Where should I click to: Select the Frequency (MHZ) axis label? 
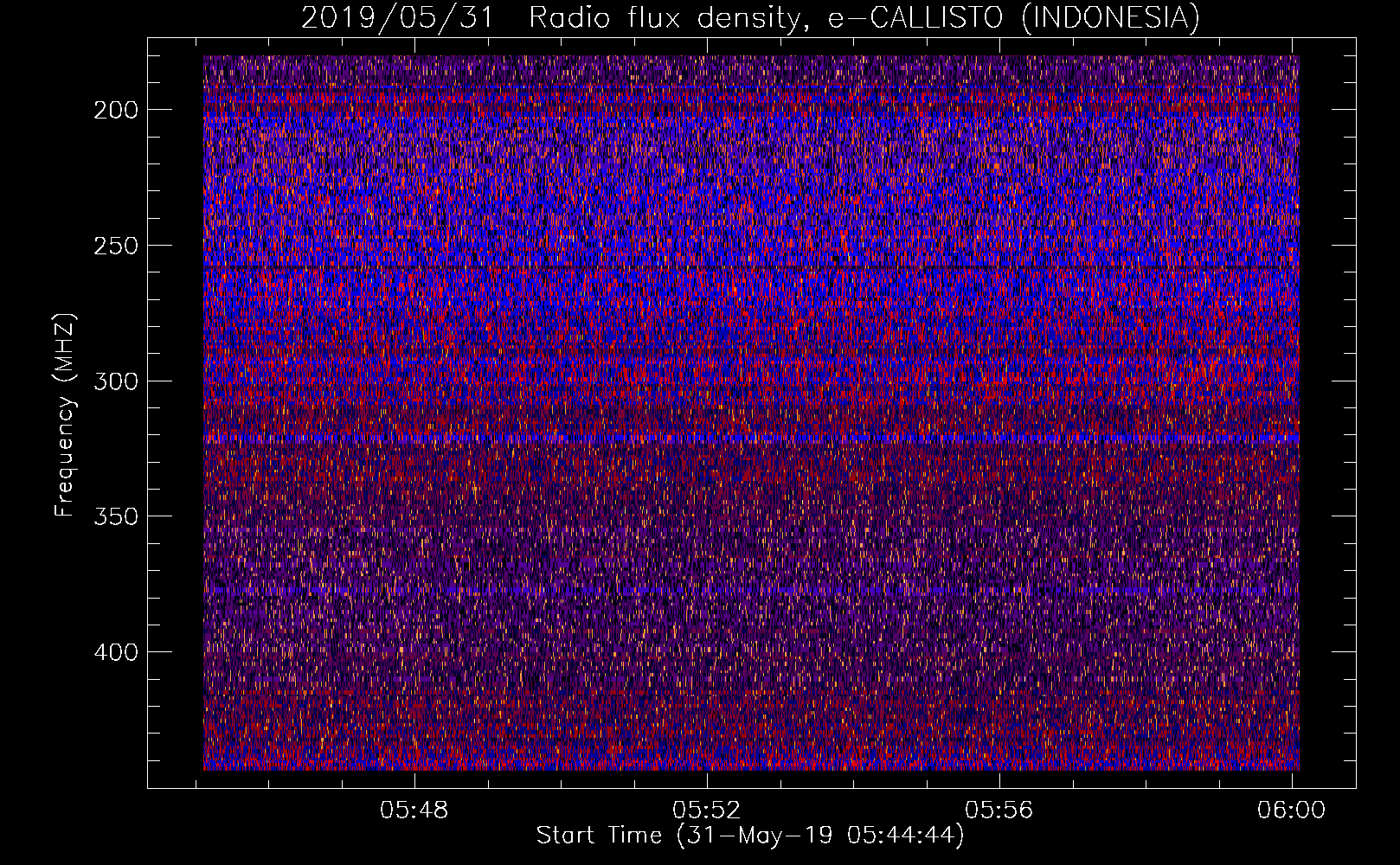coord(64,414)
